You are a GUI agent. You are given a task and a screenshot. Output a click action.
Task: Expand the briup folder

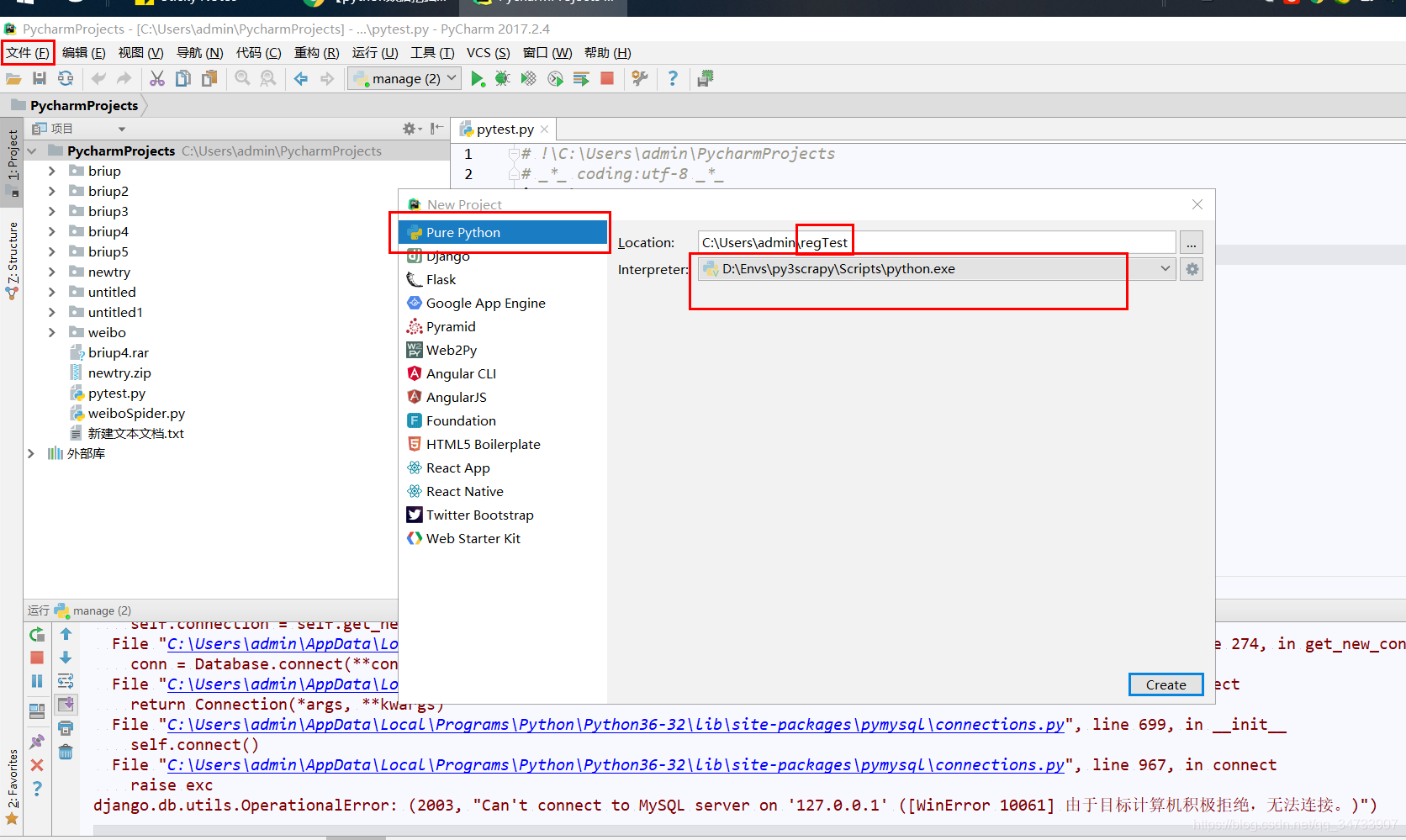coord(51,171)
